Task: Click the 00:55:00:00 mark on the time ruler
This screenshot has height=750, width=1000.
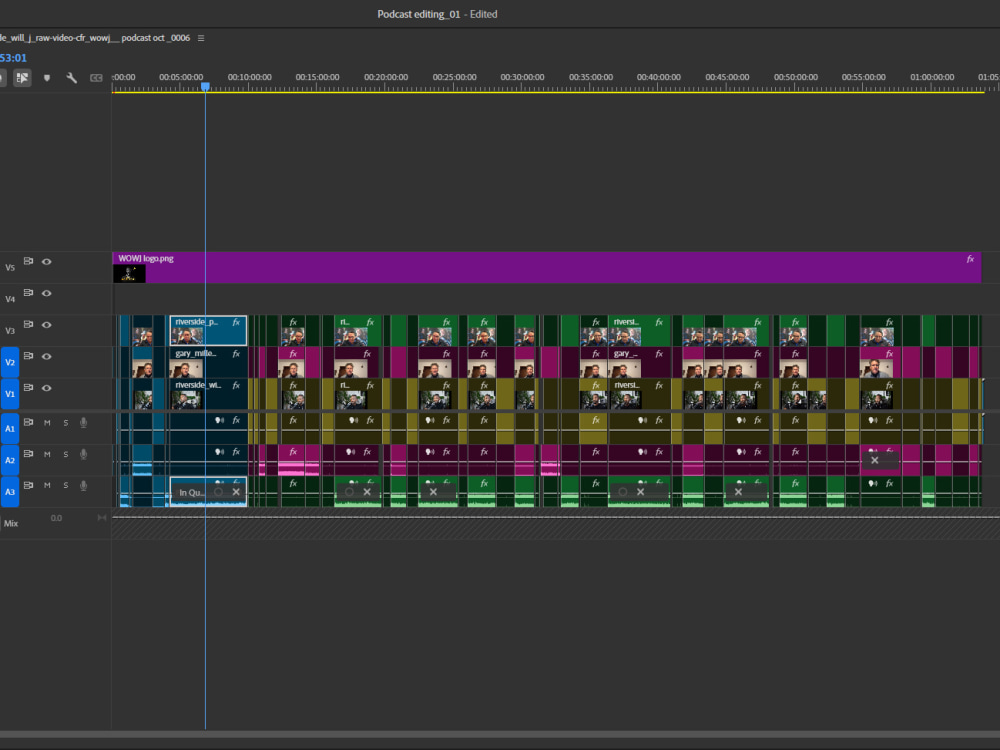Action: [864, 77]
